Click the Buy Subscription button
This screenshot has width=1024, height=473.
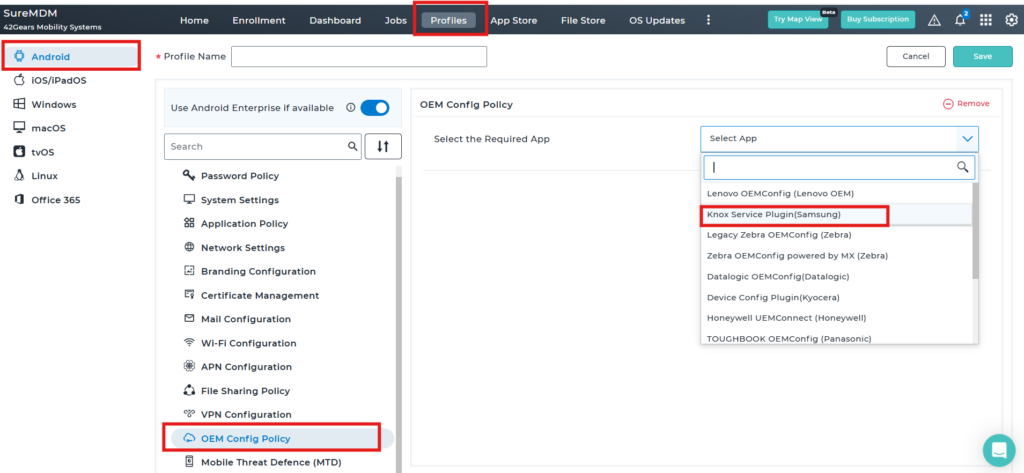tap(878, 20)
